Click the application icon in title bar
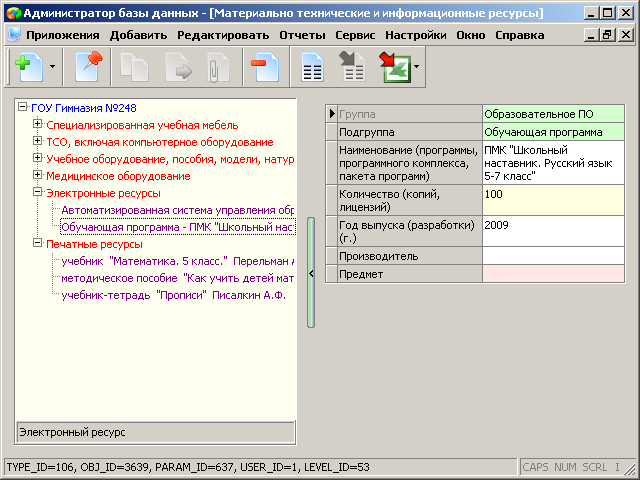This screenshot has height=480, width=640. pos(14,13)
